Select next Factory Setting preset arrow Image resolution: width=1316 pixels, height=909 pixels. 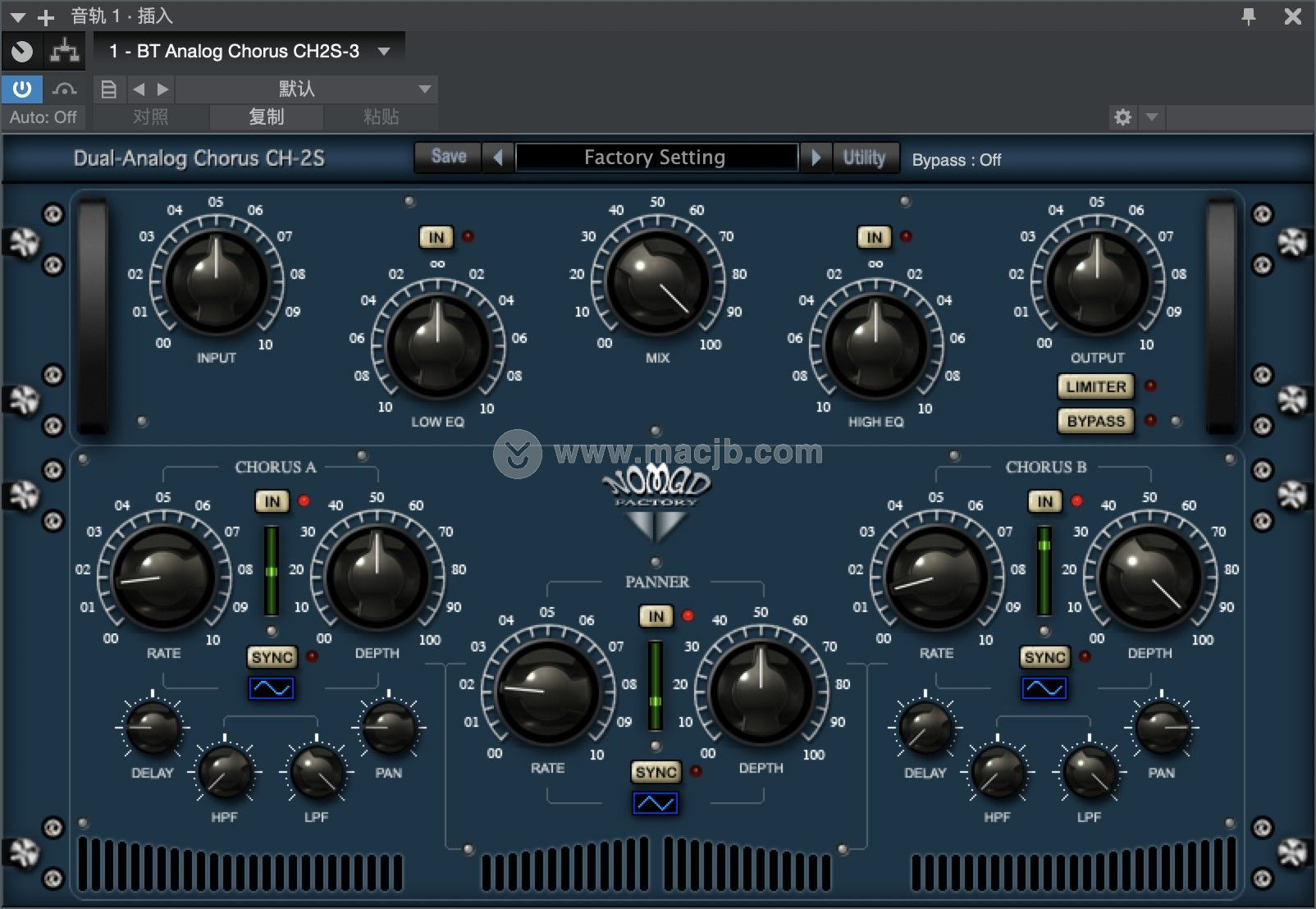(816, 157)
